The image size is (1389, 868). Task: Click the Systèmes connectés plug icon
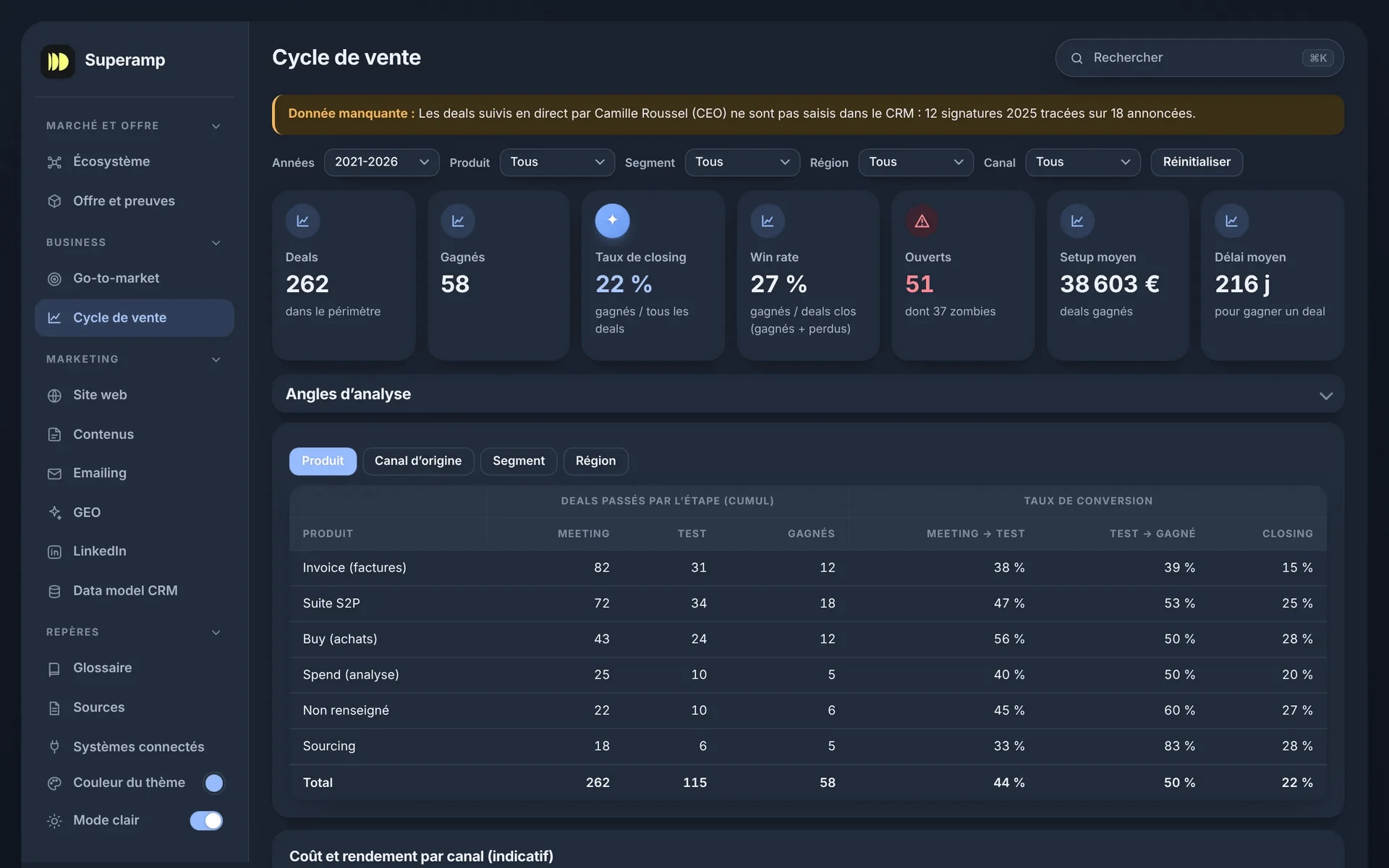(54, 746)
